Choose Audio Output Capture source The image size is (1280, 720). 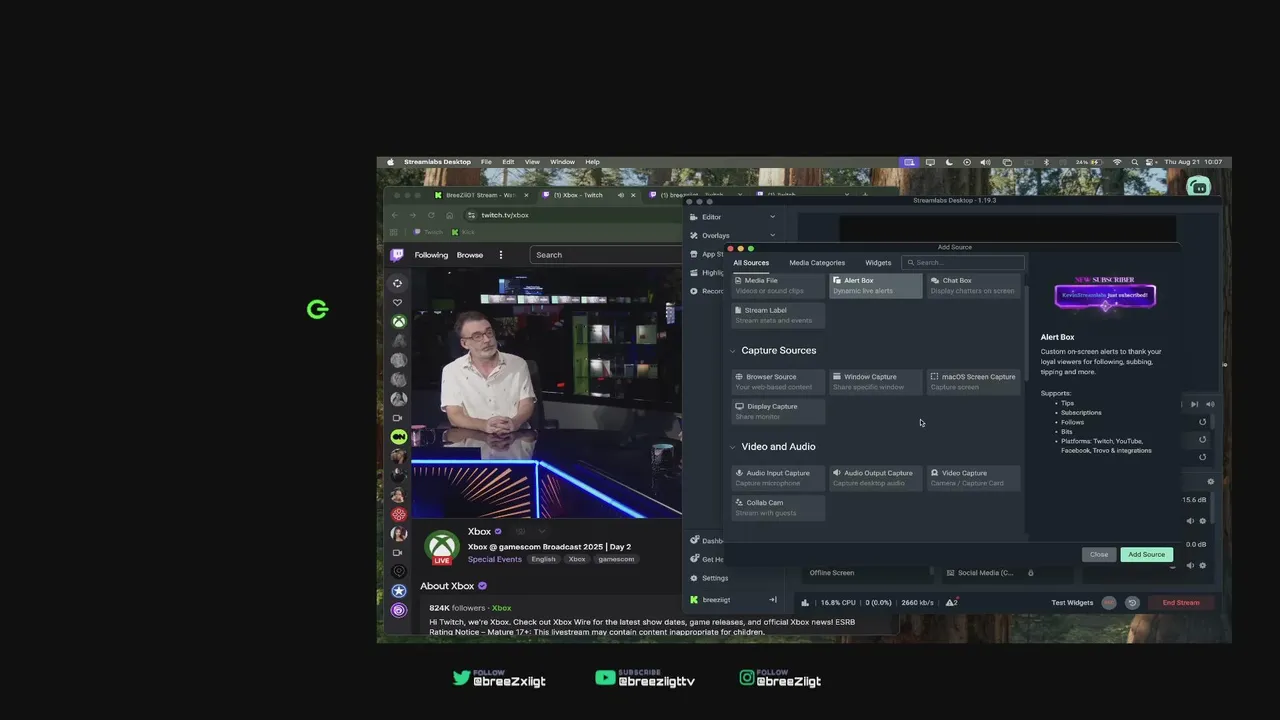(876, 477)
